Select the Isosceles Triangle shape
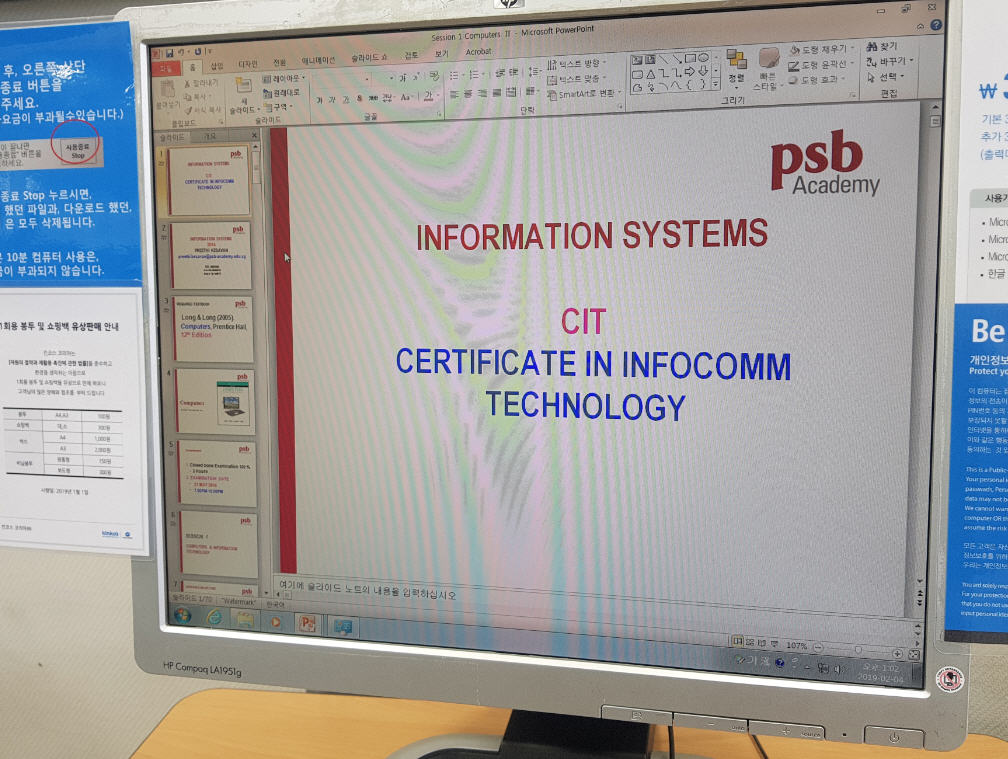The width and height of the screenshot is (1008, 759). pyautogui.click(x=650, y=75)
